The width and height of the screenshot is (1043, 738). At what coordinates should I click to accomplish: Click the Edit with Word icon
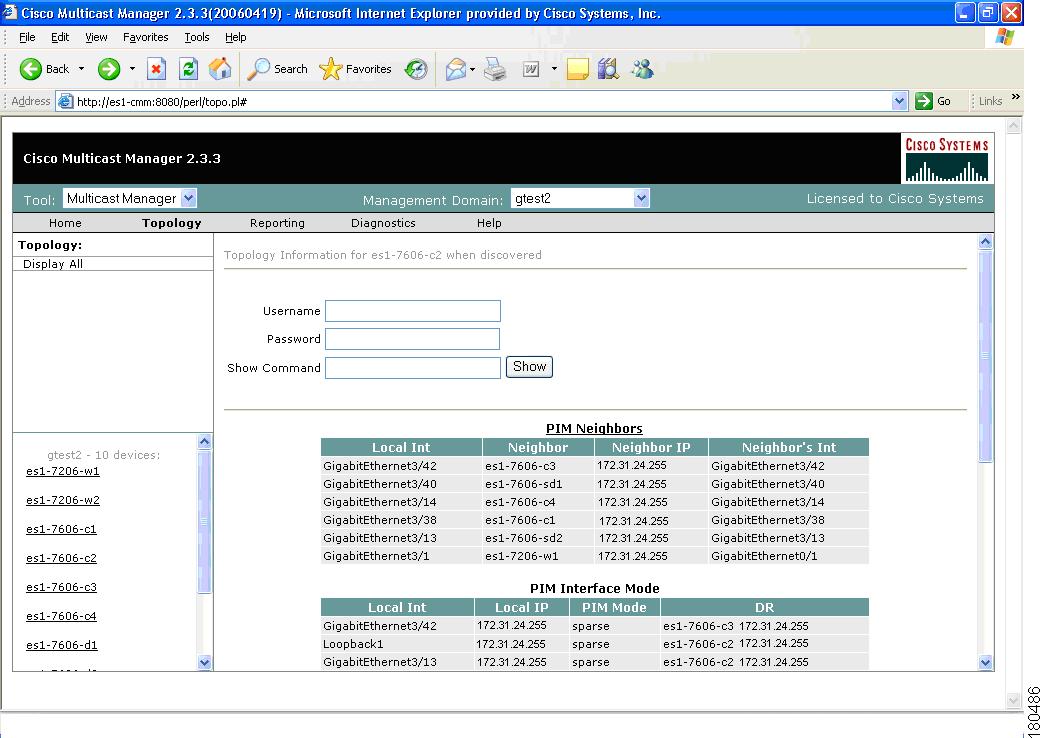[x=531, y=69]
